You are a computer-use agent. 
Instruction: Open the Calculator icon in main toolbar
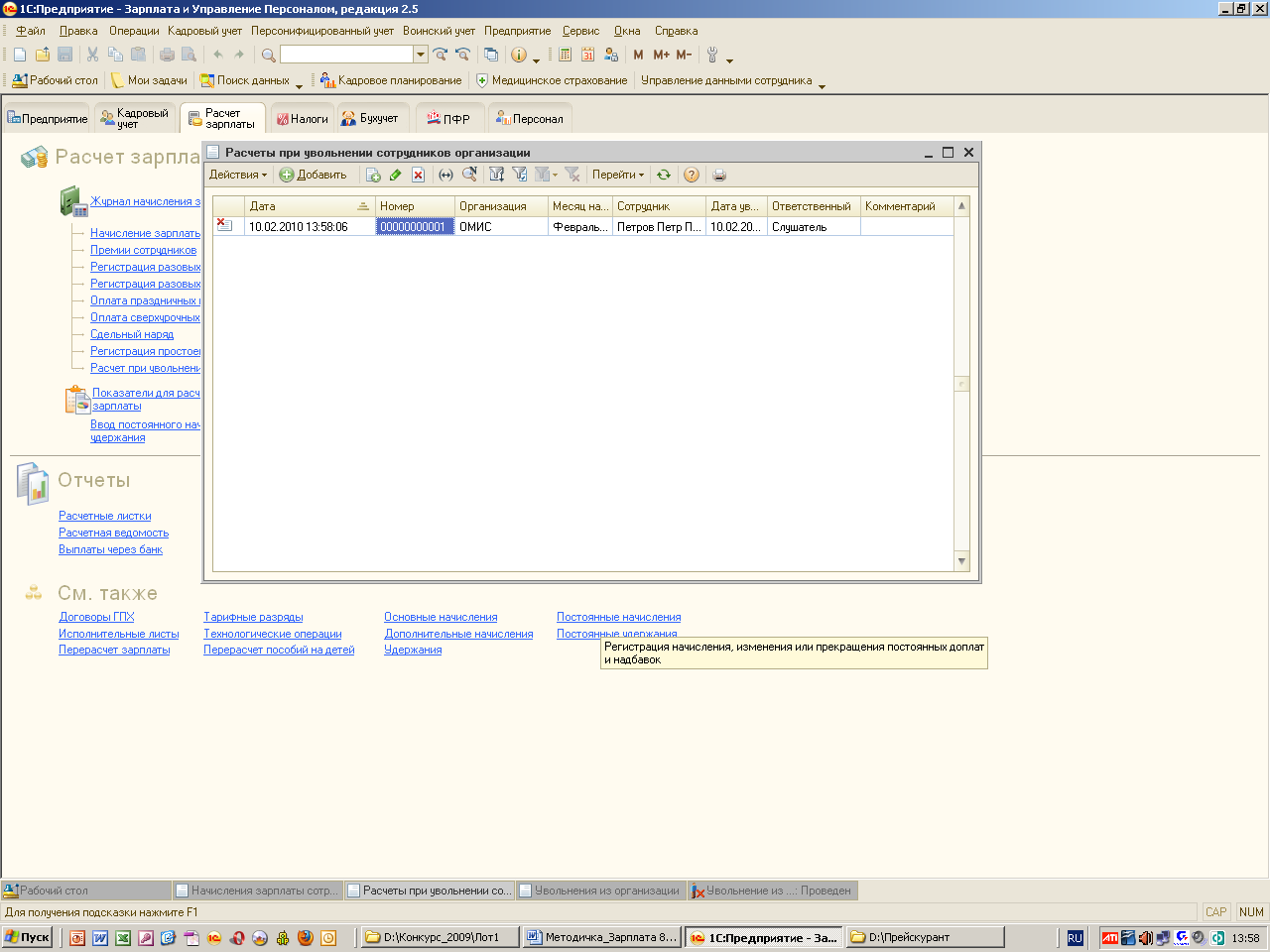[566, 55]
